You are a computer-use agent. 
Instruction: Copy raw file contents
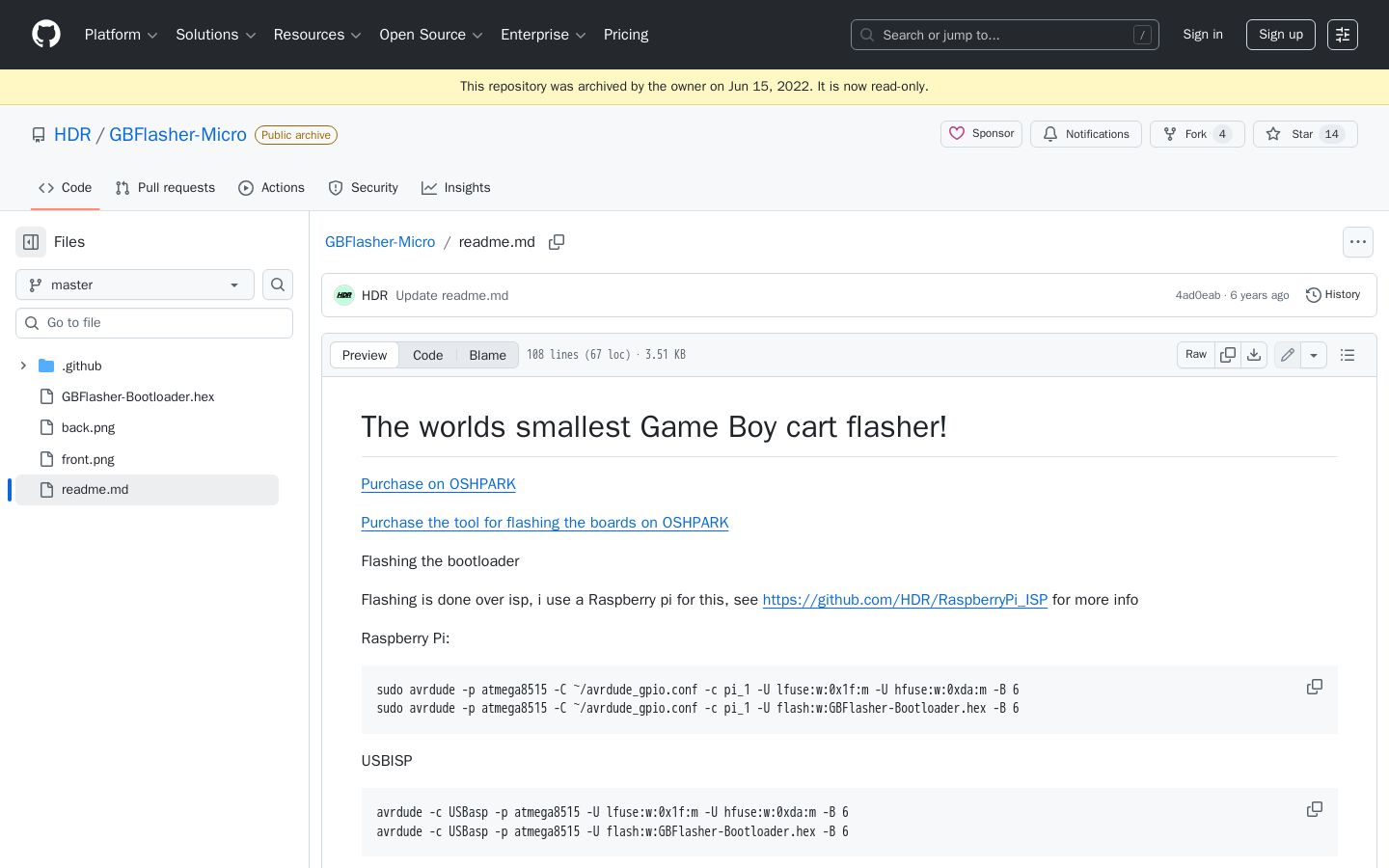click(x=1228, y=355)
